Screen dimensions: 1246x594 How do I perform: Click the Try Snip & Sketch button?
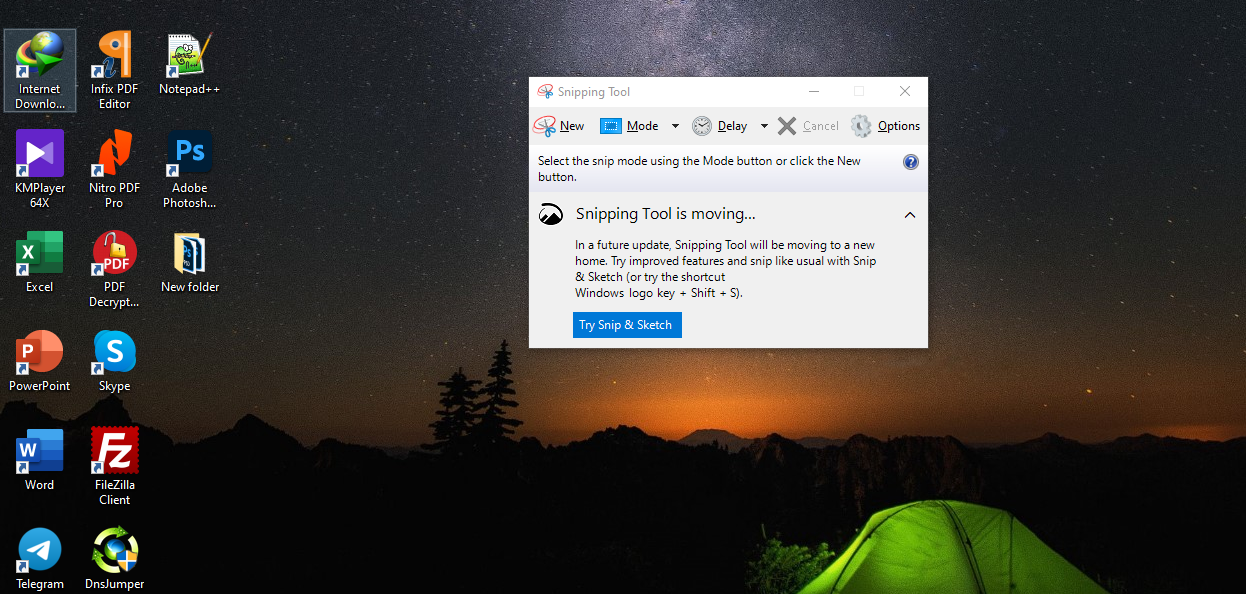pyautogui.click(x=627, y=325)
